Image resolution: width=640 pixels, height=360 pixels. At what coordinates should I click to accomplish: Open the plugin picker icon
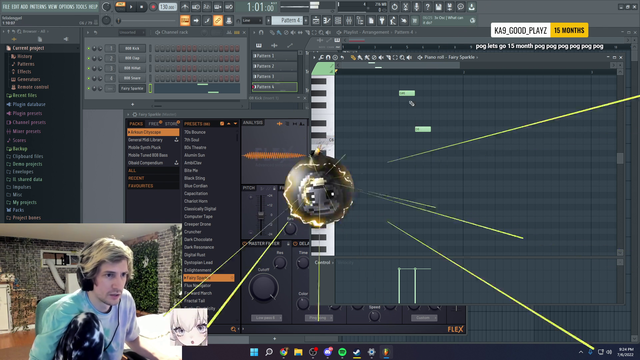(x=382, y=20)
